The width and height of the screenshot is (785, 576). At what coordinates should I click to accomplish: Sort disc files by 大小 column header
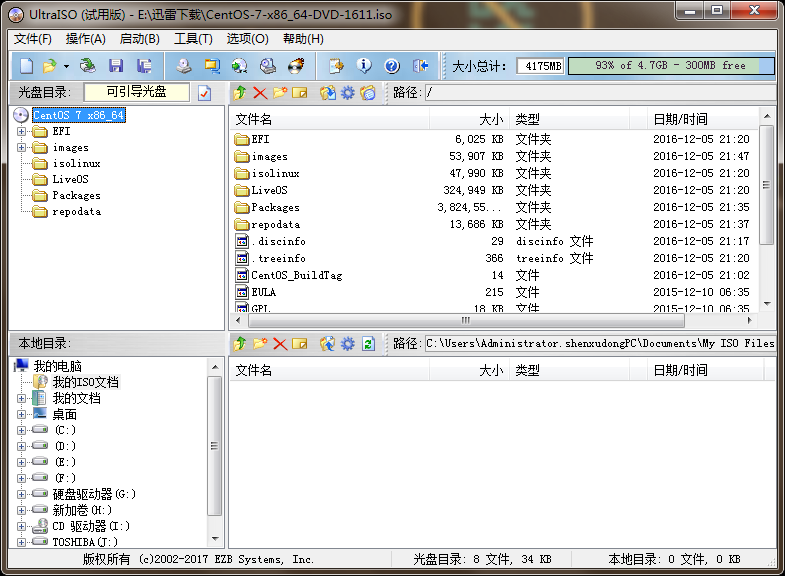(469, 119)
